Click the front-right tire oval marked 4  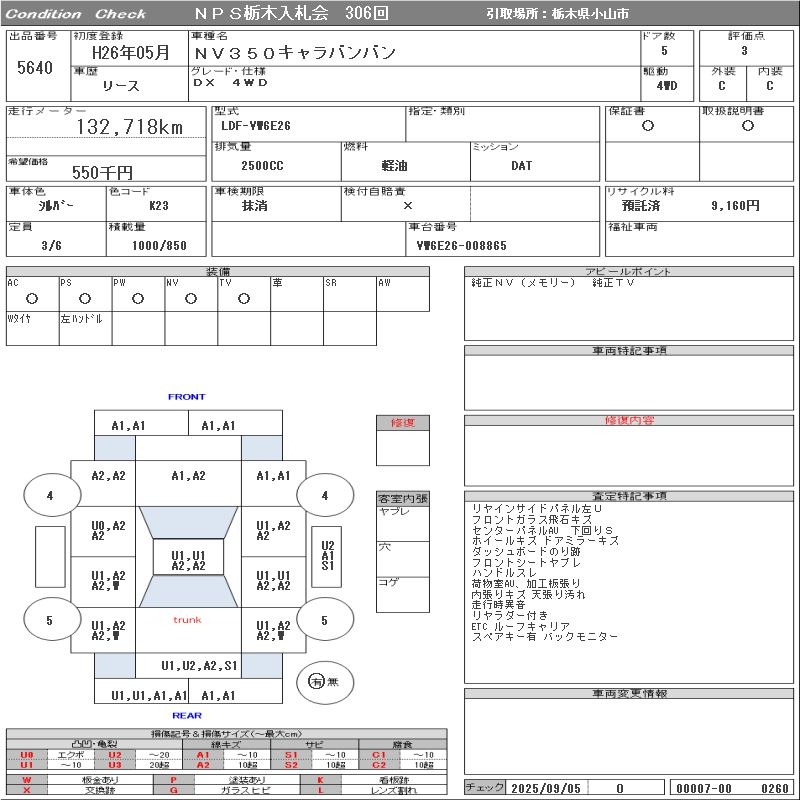point(325,495)
